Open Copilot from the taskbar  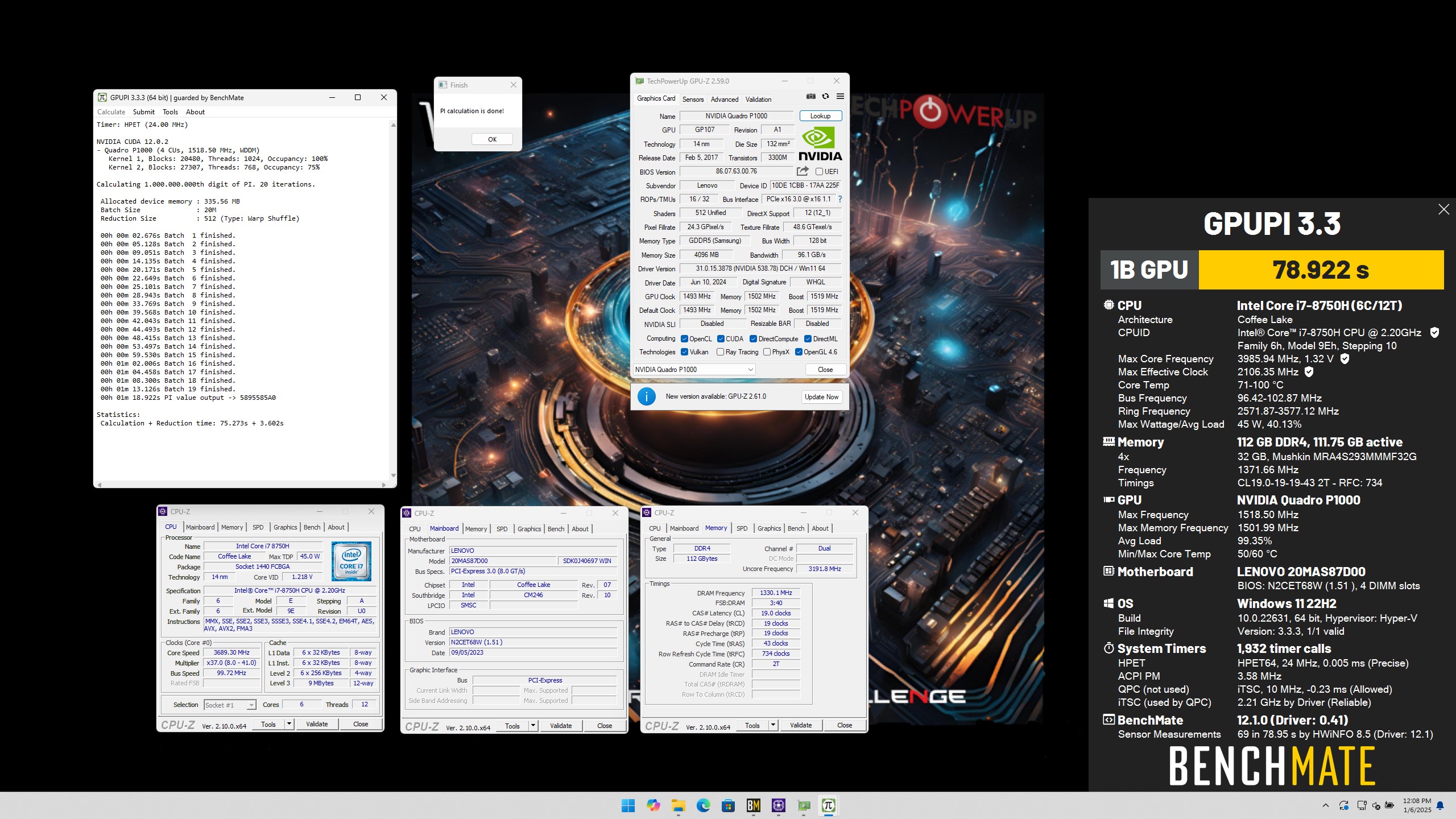pyautogui.click(x=653, y=805)
